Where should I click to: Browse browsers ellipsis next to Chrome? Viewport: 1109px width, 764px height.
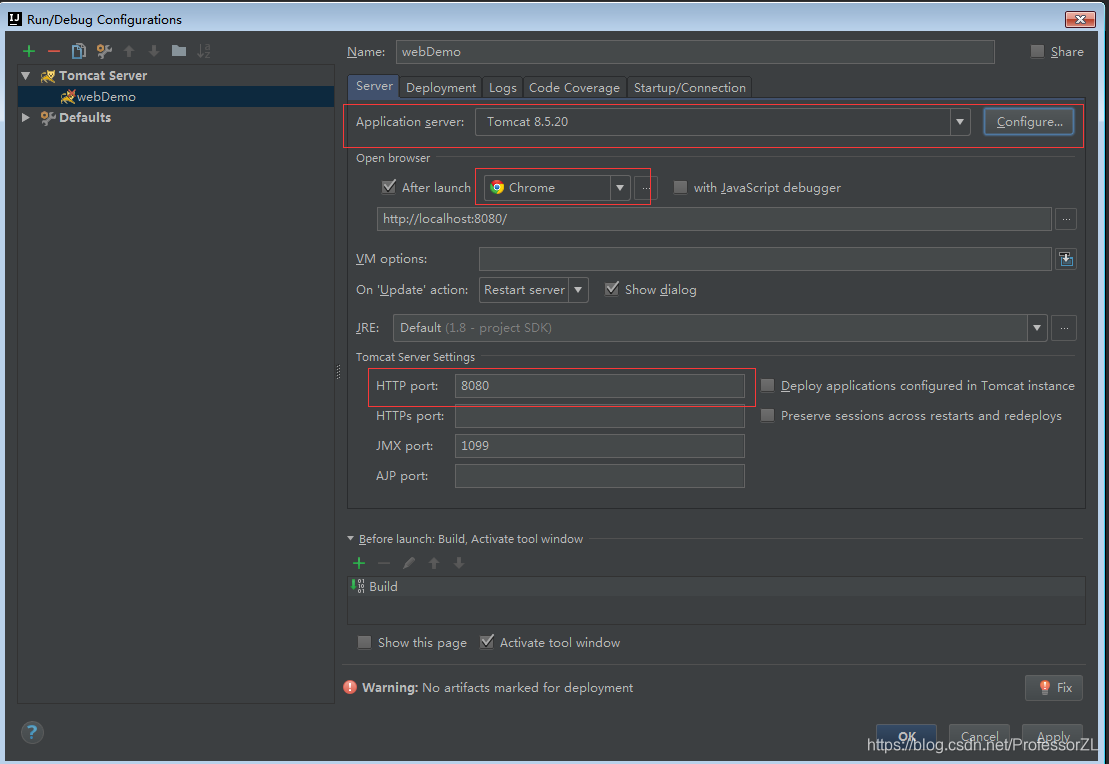pyautogui.click(x=646, y=188)
